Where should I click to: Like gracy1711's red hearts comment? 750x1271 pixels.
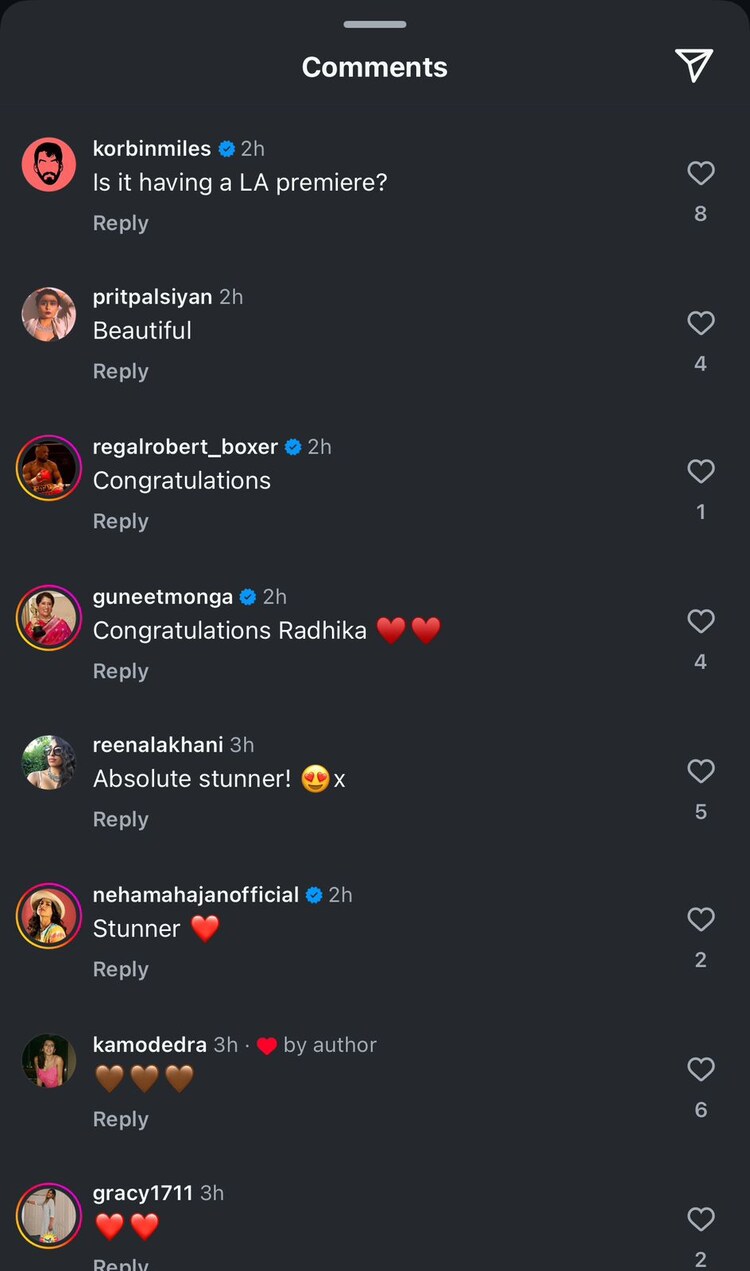[x=701, y=1219]
